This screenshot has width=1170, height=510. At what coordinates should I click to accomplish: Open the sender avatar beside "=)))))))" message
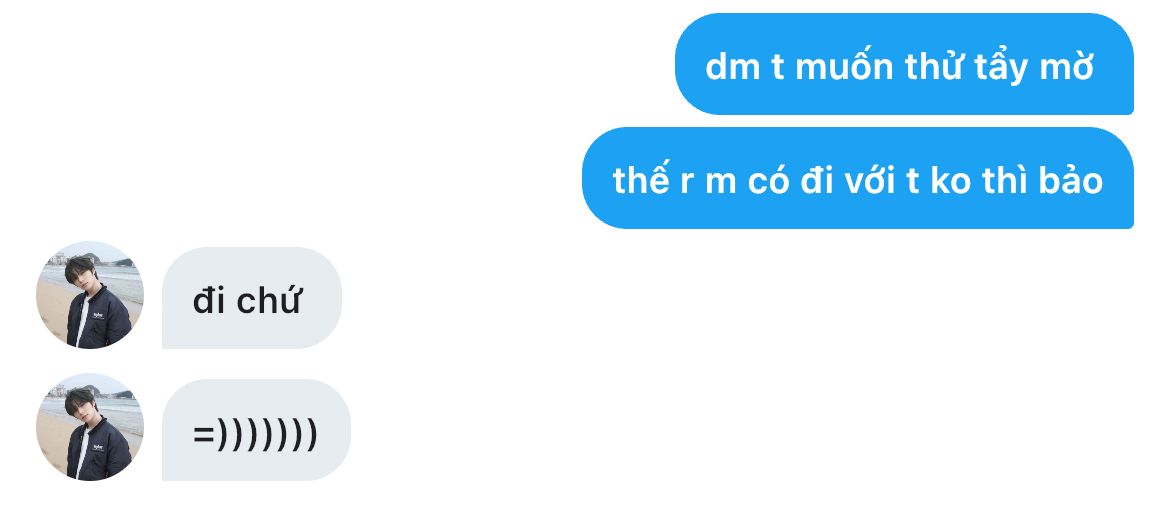coord(90,427)
